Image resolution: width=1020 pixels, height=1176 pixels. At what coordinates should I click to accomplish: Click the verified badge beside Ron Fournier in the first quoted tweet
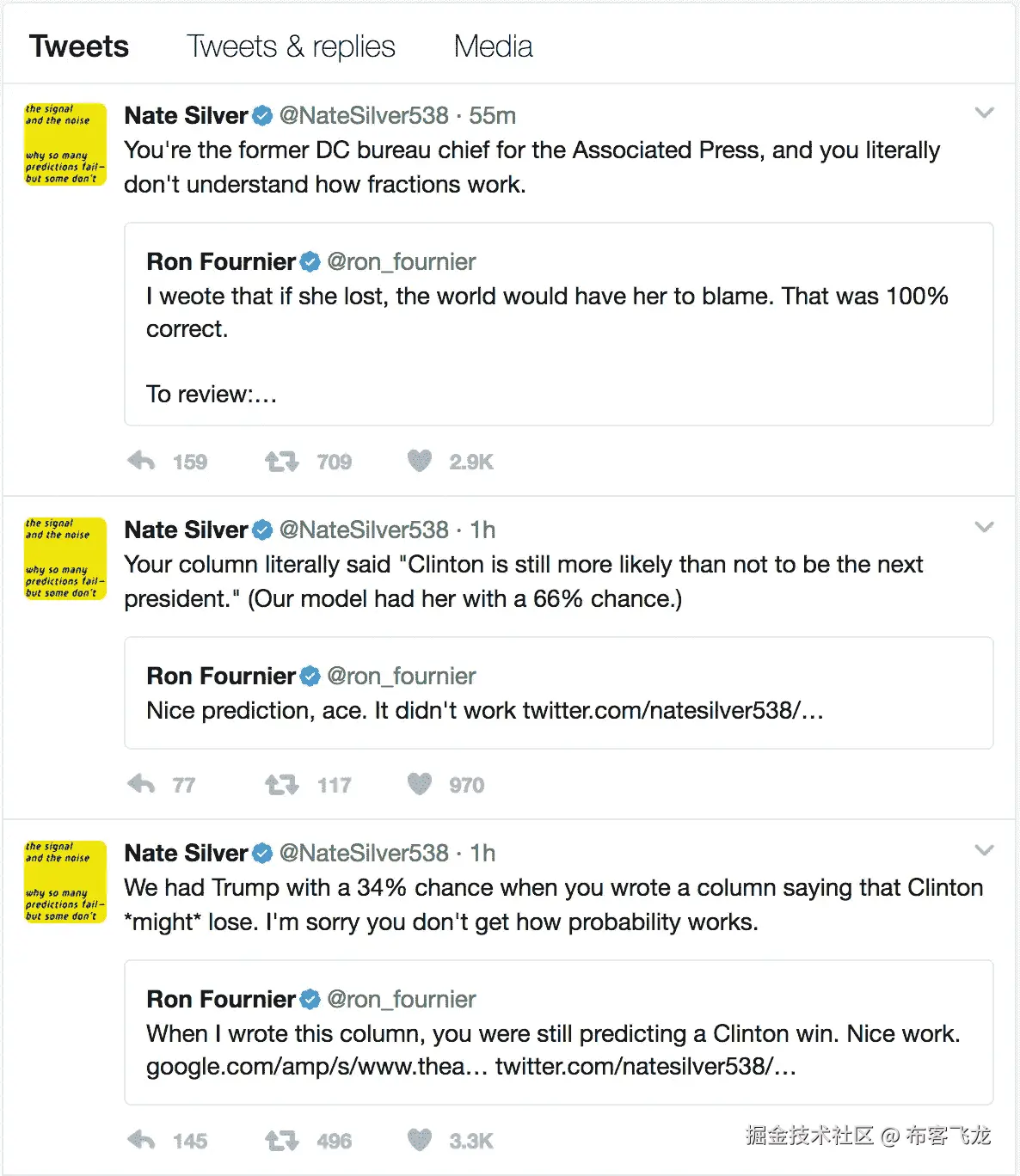click(310, 262)
